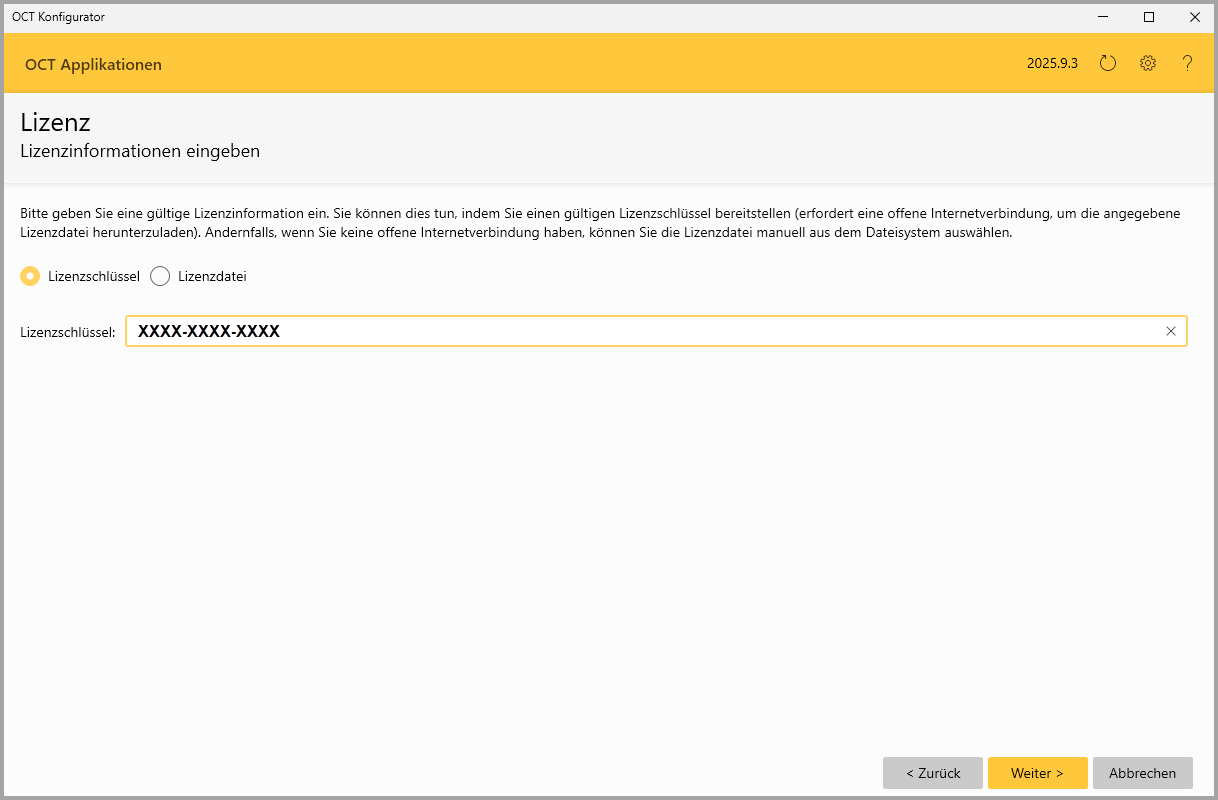Go back with the Zurück button
Viewport: 1218px width, 800px height.
click(x=932, y=773)
